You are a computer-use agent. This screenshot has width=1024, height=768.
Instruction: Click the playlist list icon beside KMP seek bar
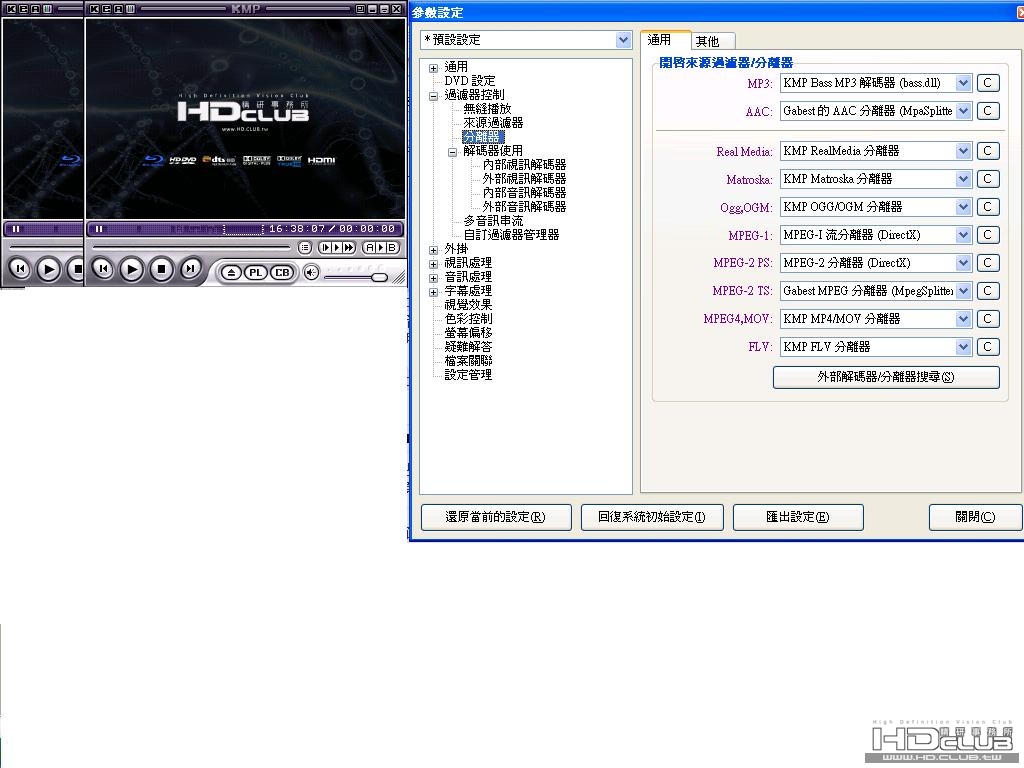click(305, 248)
